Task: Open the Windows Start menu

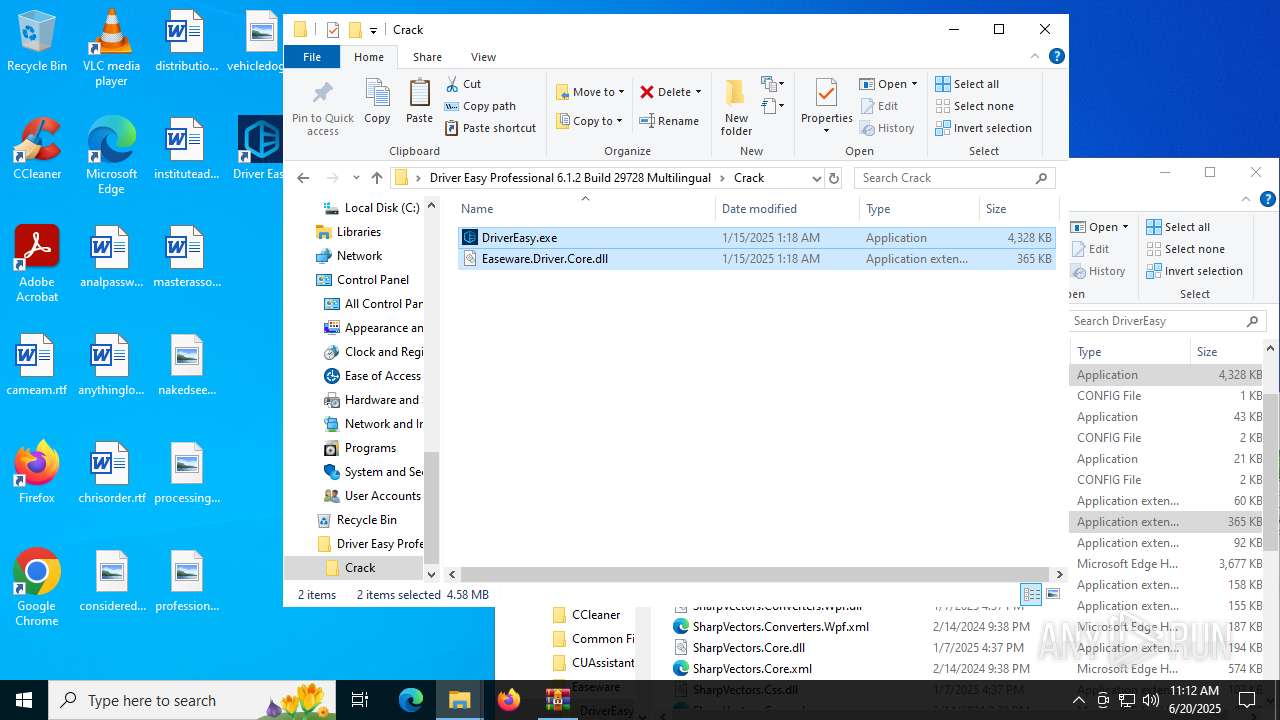Action: coord(24,700)
